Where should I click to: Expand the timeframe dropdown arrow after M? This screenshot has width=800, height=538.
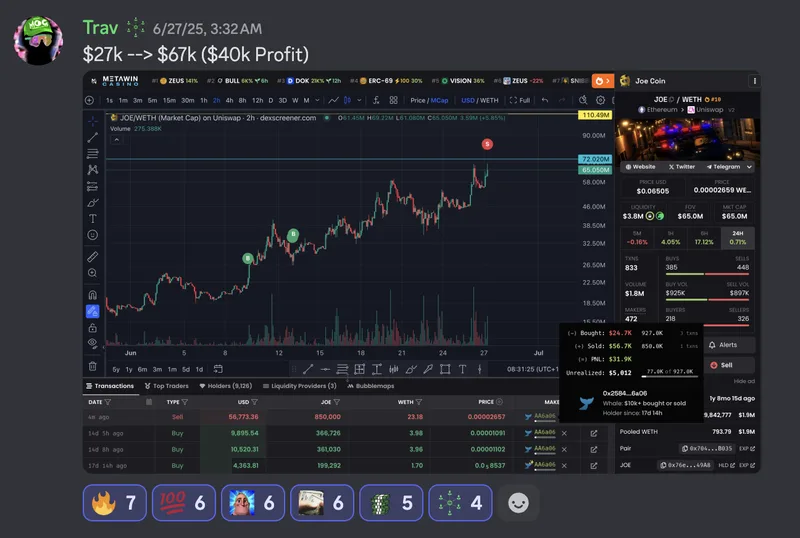[317, 101]
